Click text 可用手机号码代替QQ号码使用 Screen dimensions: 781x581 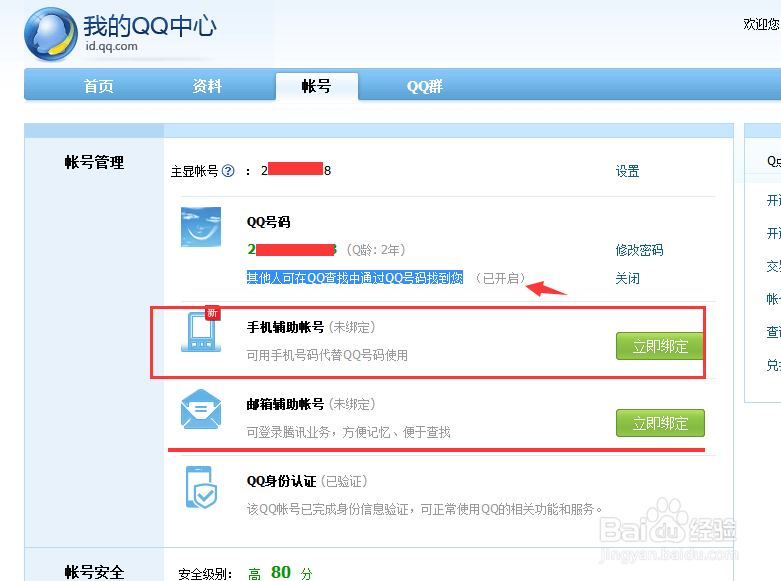click(327, 355)
